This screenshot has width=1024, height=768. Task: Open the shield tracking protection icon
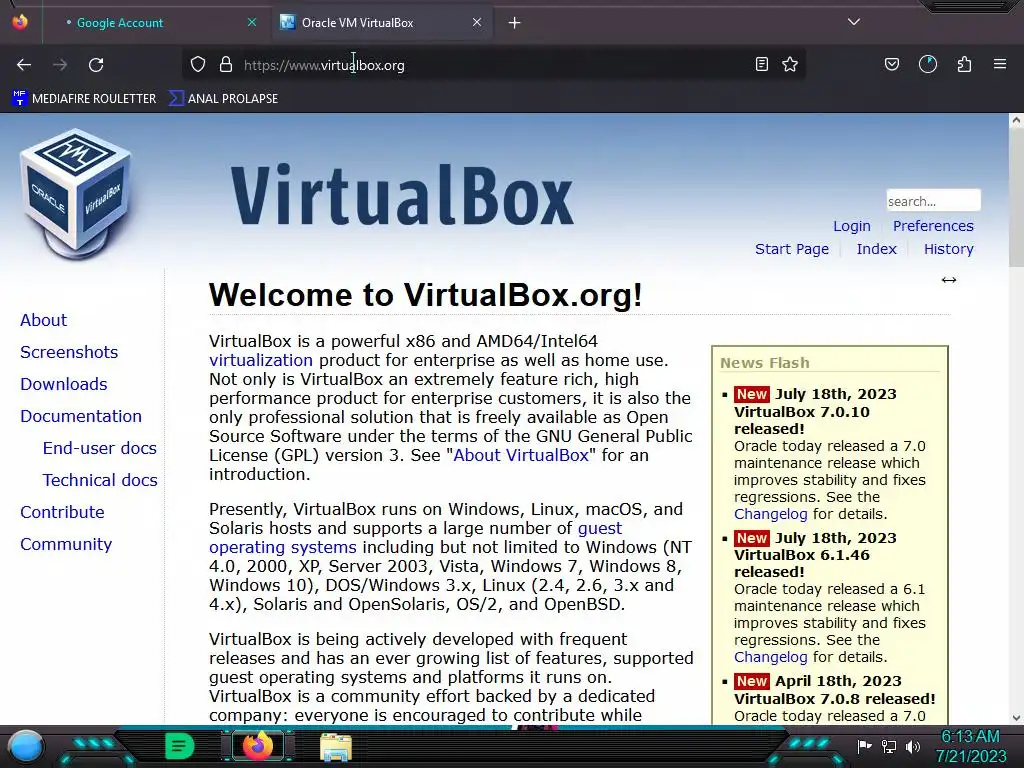point(198,64)
